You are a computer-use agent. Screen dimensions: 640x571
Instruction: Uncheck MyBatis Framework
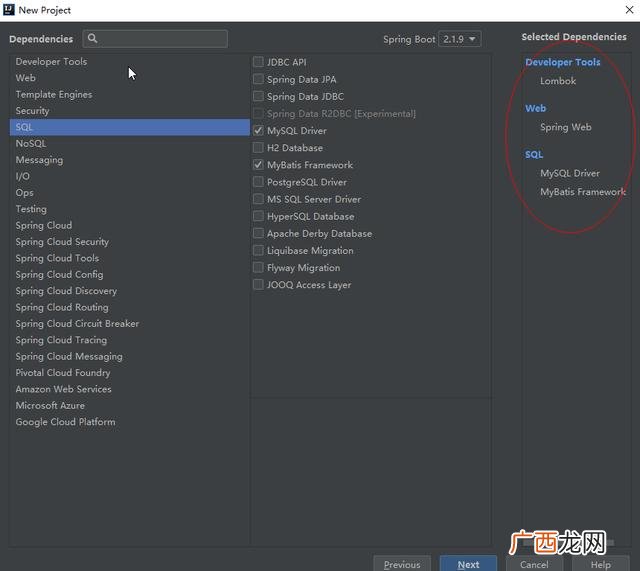point(258,164)
